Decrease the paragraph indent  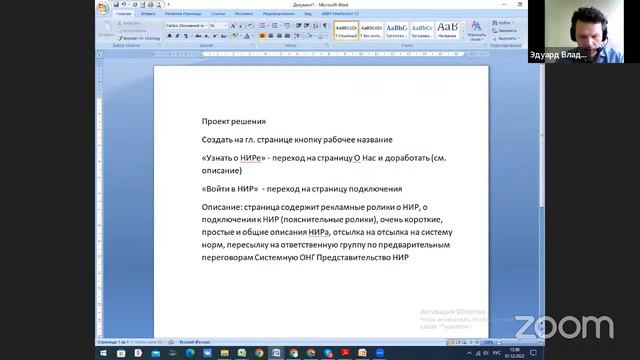coord(299,26)
